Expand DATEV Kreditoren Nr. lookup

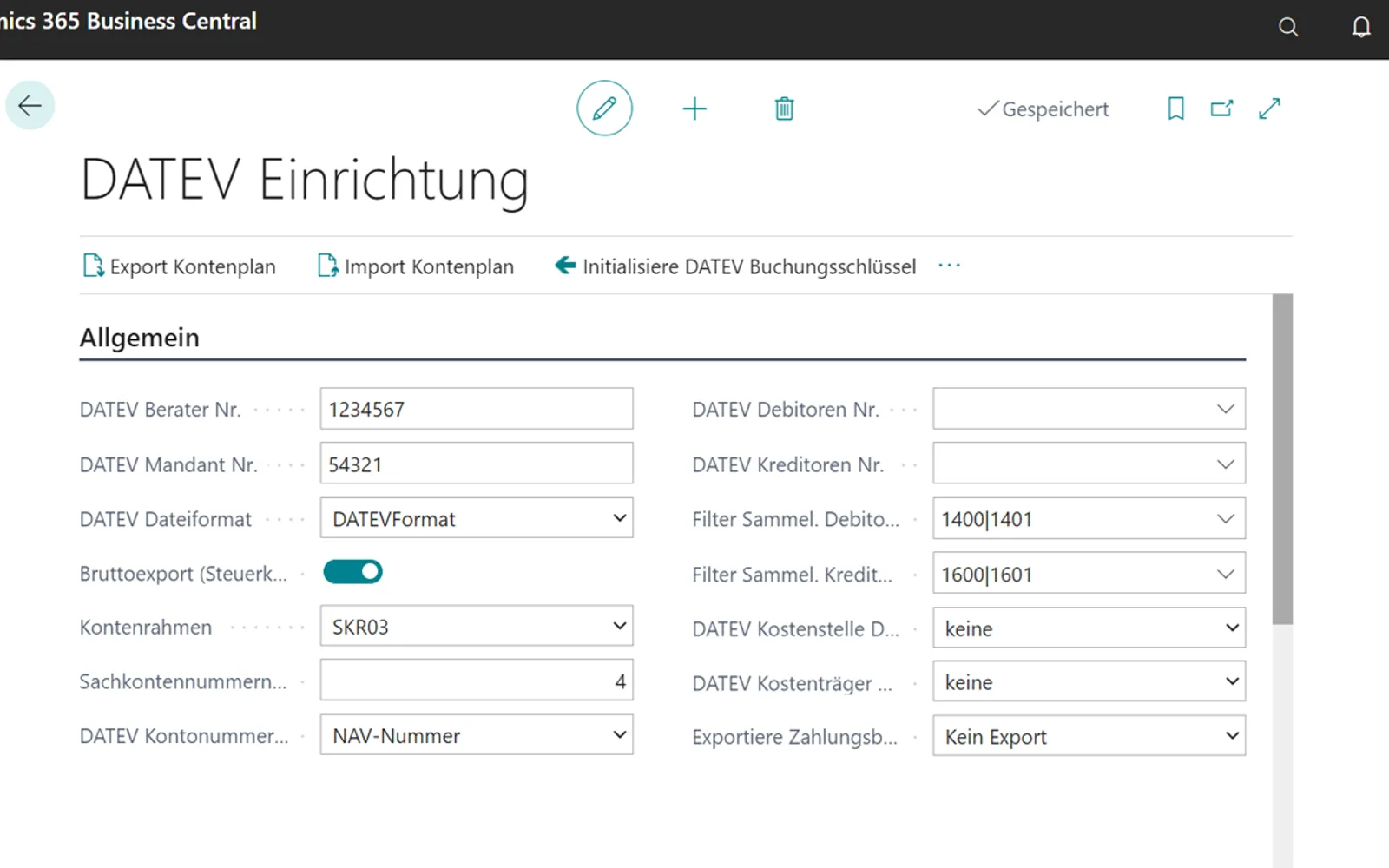pyautogui.click(x=1225, y=464)
